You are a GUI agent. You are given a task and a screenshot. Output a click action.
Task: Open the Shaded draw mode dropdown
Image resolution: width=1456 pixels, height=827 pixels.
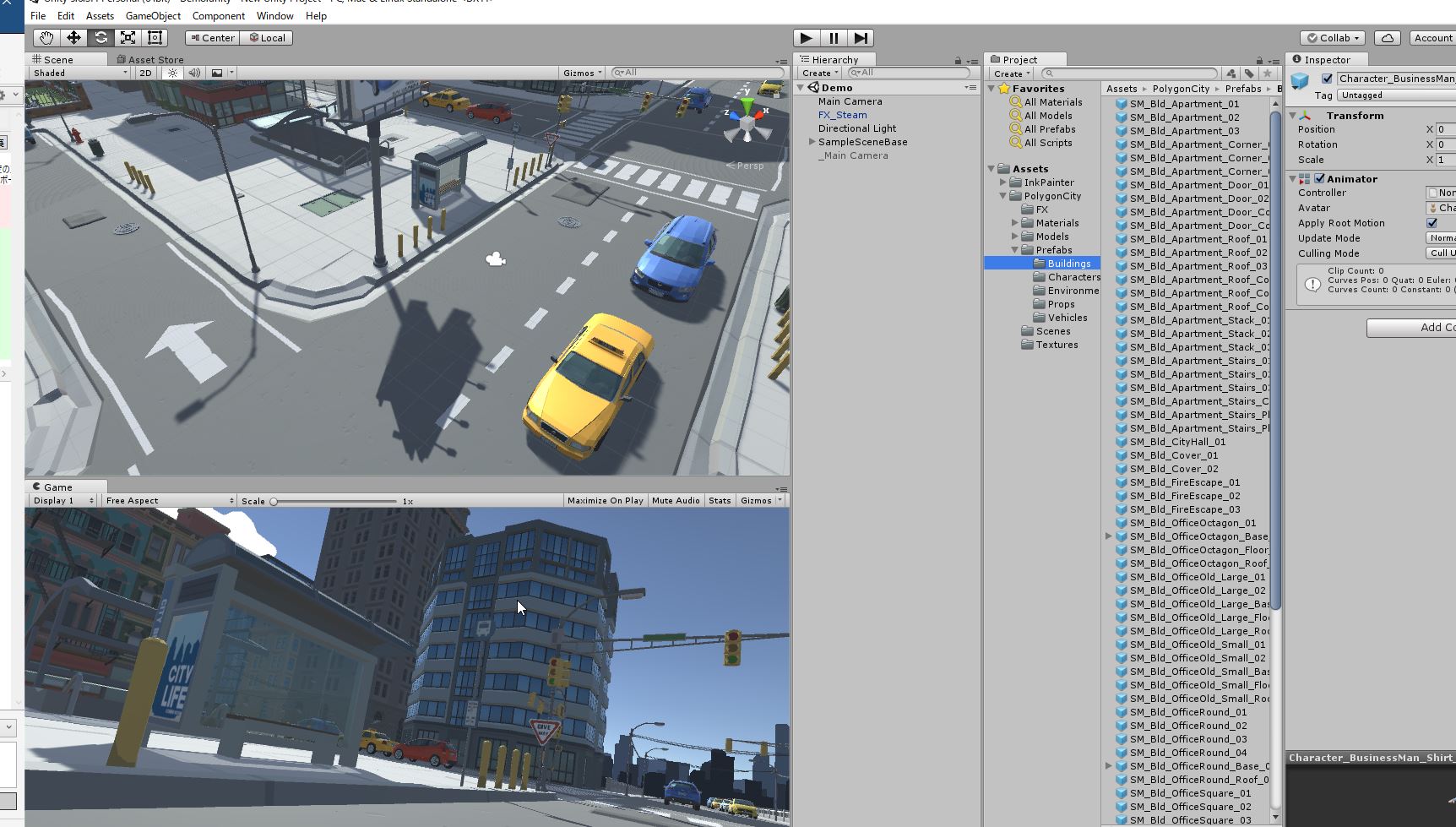click(79, 73)
